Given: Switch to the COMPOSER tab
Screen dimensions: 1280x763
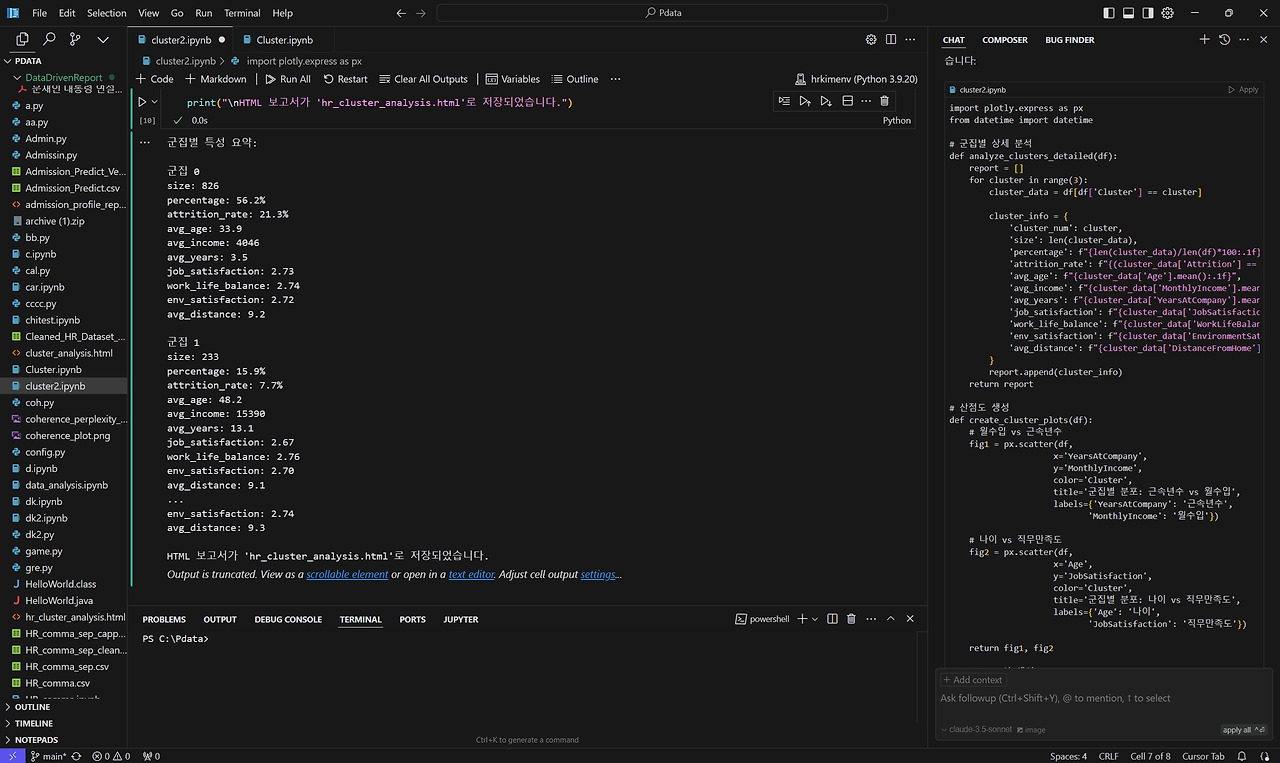Looking at the screenshot, I should coord(1005,40).
